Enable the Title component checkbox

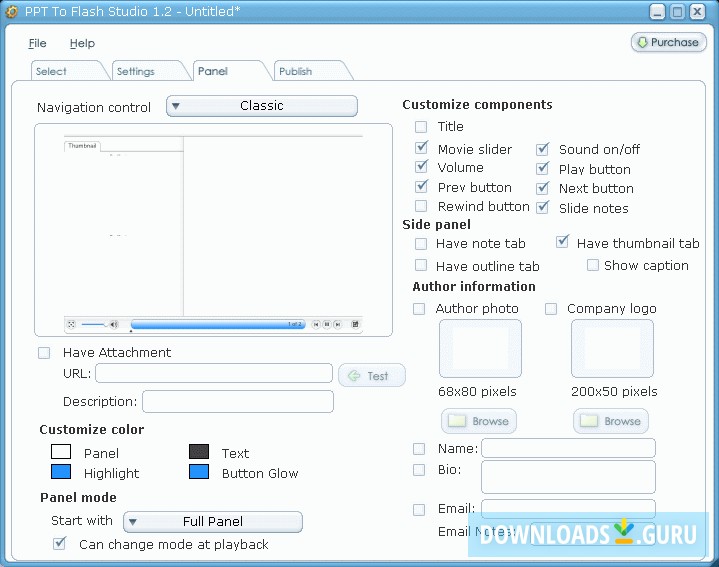pos(421,127)
